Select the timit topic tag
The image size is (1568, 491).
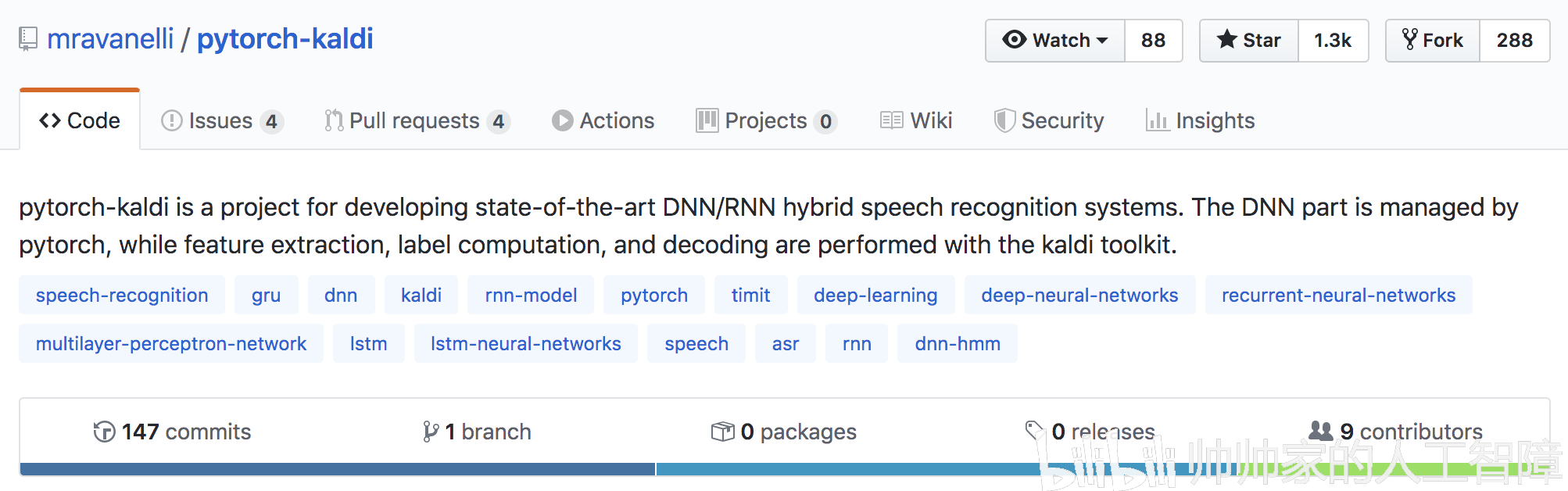[x=750, y=295]
